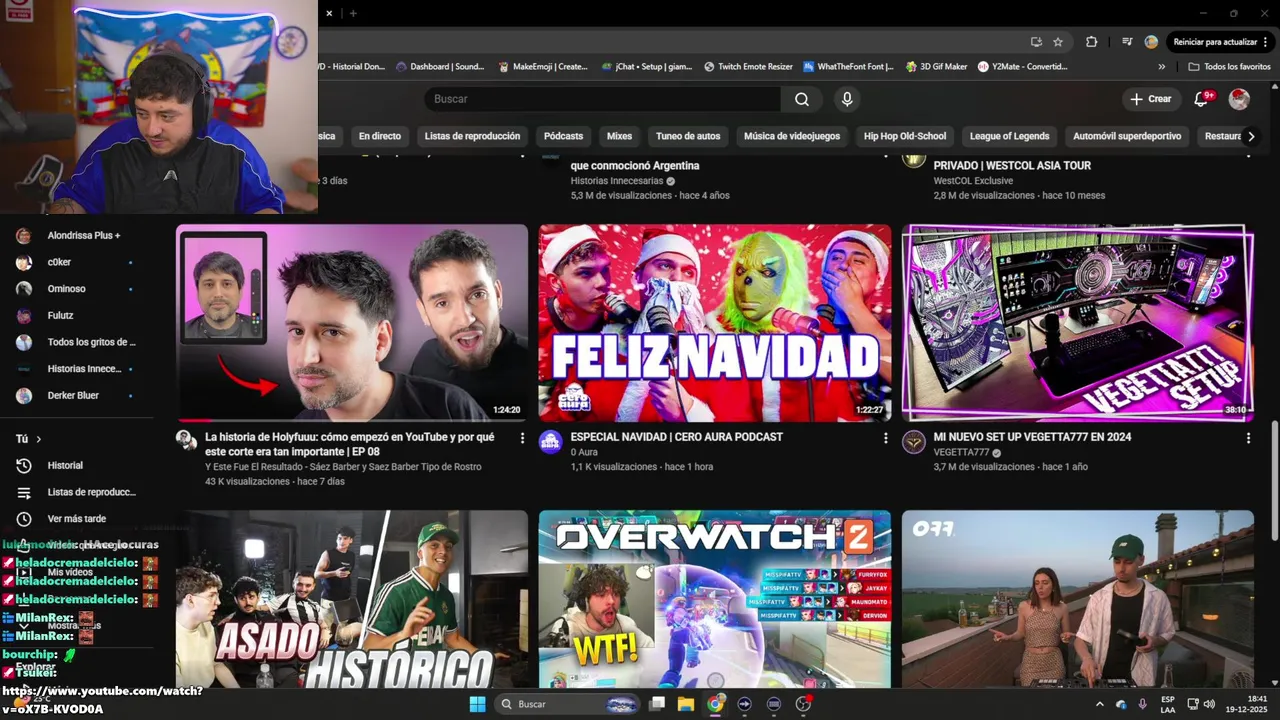Bookmark this page with the star icon
This screenshot has width=1280, height=720.
(1058, 42)
